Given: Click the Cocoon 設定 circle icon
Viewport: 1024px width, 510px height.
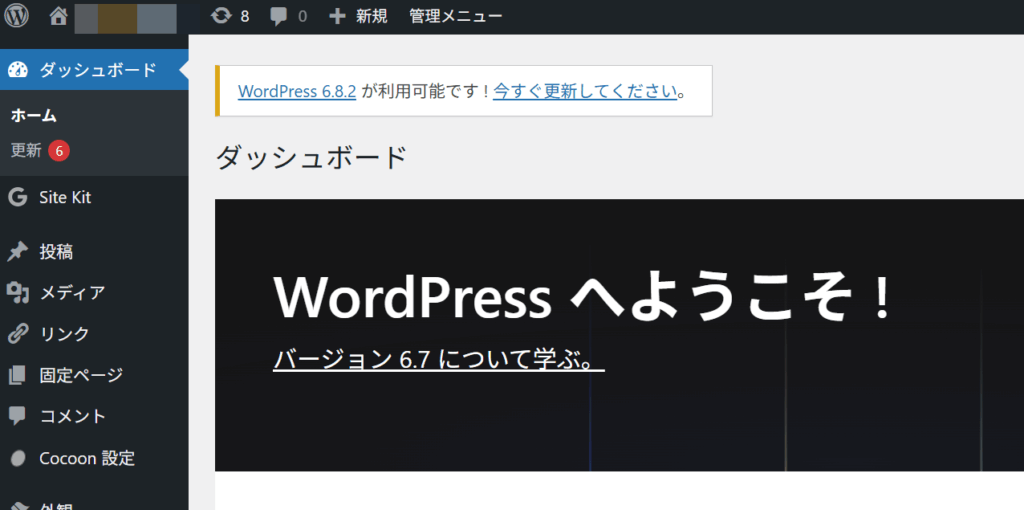Looking at the screenshot, I should pos(17,458).
